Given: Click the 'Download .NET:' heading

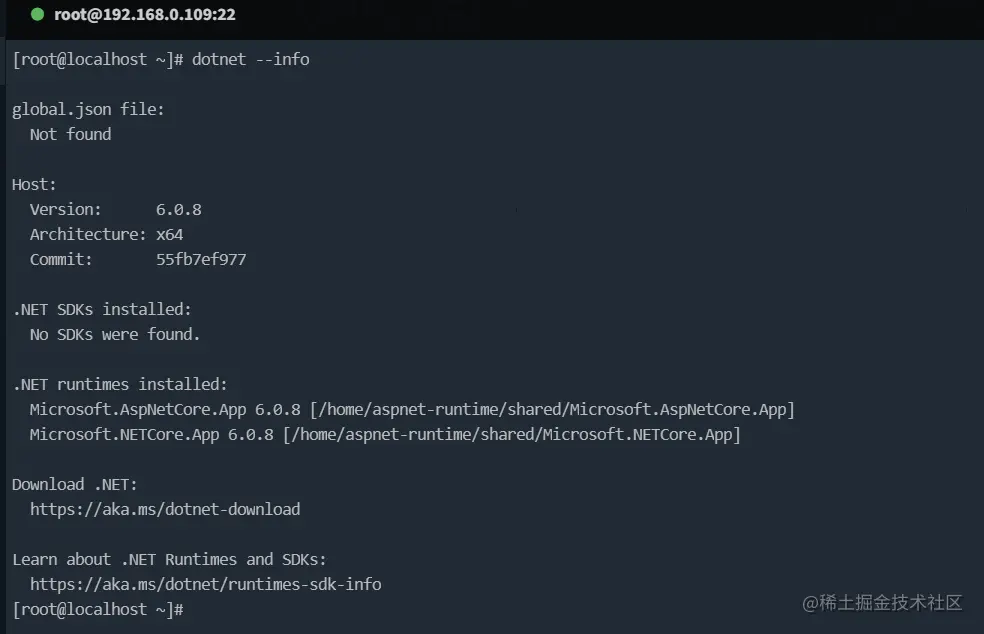Looking at the screenshot, I should point(75,485).
